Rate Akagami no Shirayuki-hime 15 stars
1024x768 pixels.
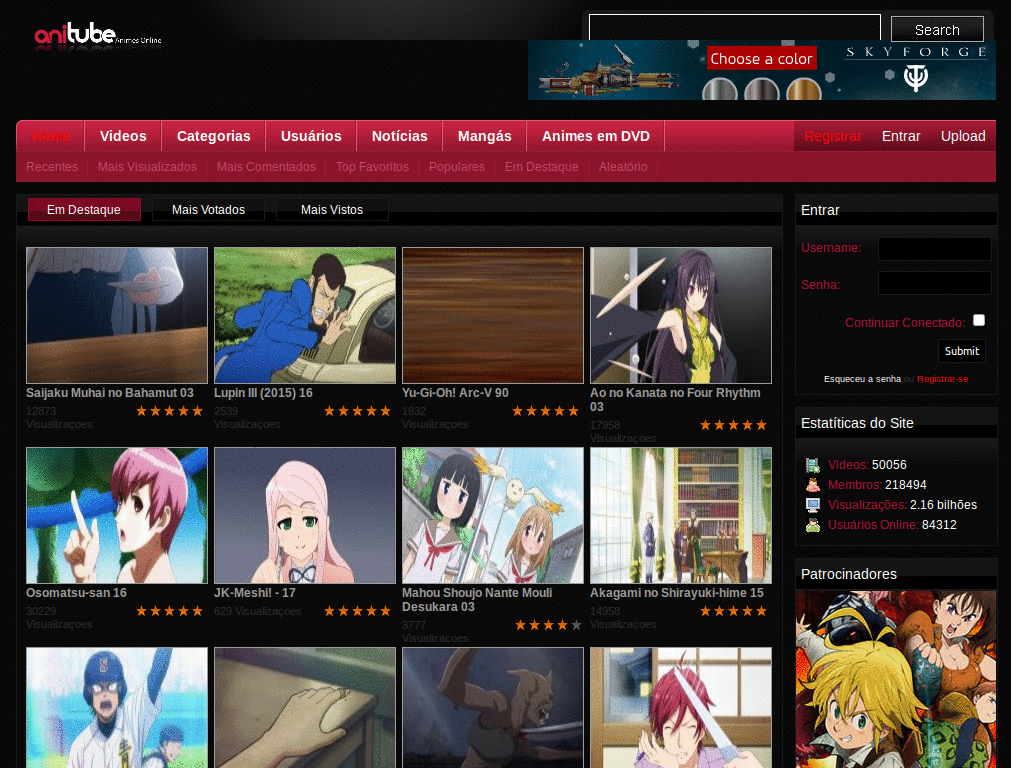(733, 611)
